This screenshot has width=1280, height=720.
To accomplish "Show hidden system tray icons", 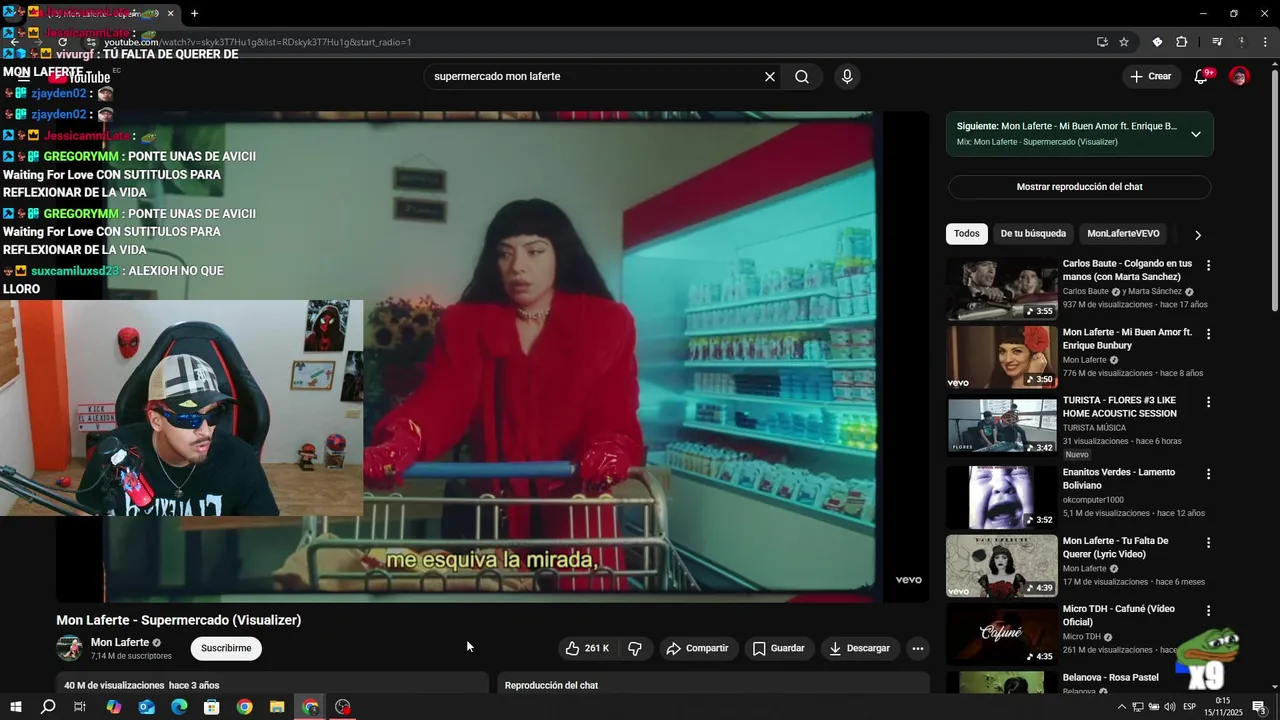I will pyautogui.click(x=1121, y=707).
